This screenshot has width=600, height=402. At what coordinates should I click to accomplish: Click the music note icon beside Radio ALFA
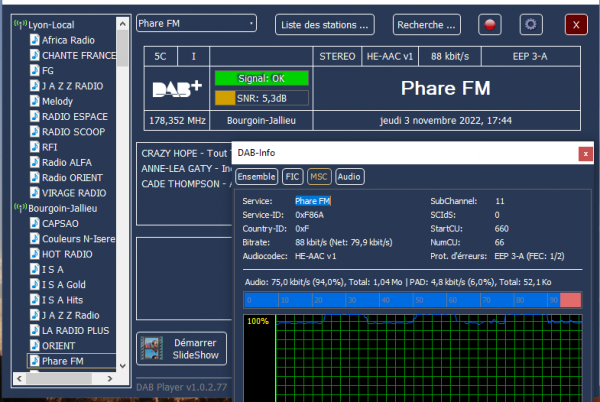pyautogui.click(x=35, y=162)
